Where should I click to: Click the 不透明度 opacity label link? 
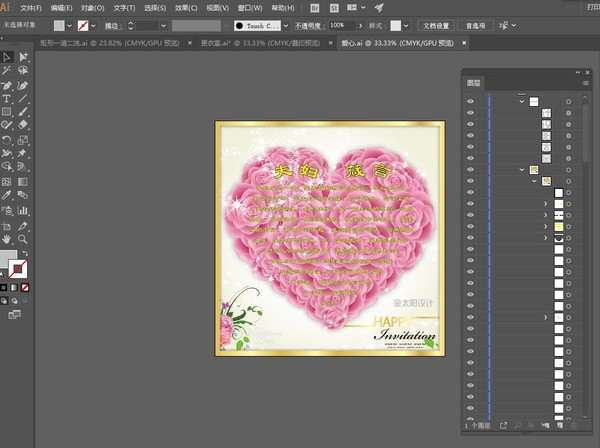click(x=309, y=26)
